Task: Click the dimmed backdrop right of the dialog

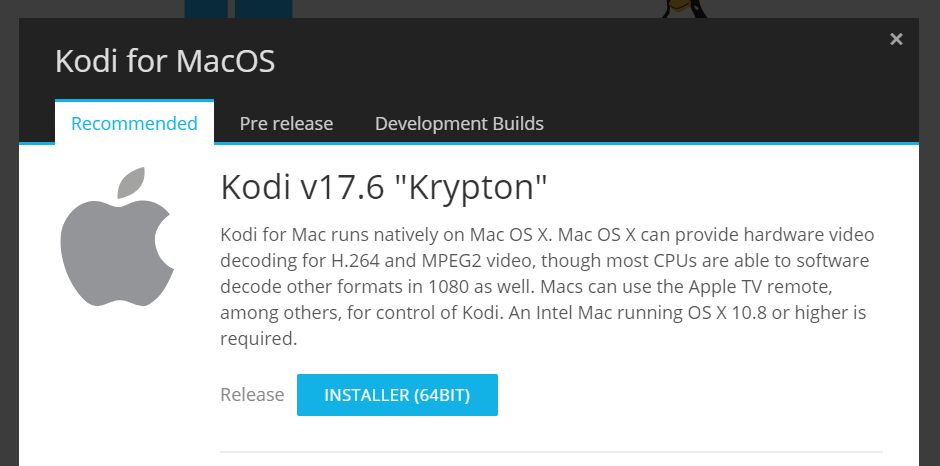Action: point(929,240)
